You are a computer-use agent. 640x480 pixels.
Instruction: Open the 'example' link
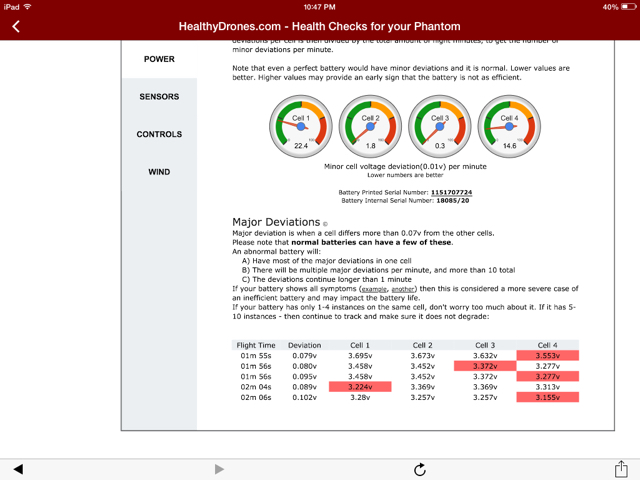click(x=374, y=289)
